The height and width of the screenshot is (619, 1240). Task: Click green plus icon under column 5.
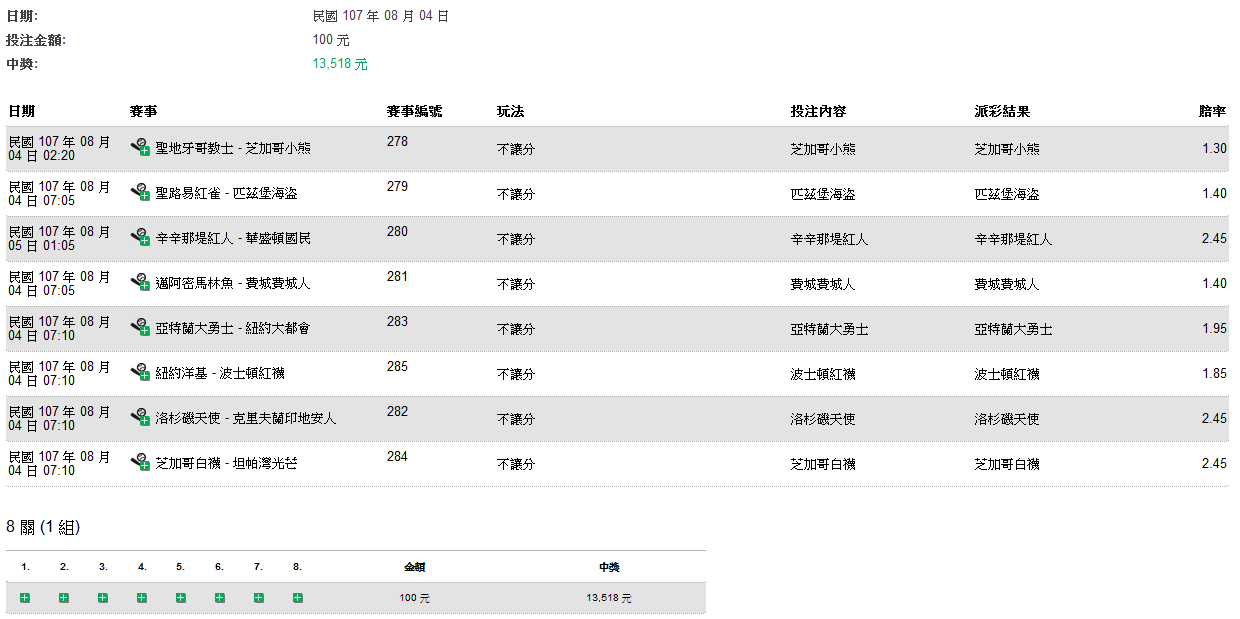pos(181,598)
